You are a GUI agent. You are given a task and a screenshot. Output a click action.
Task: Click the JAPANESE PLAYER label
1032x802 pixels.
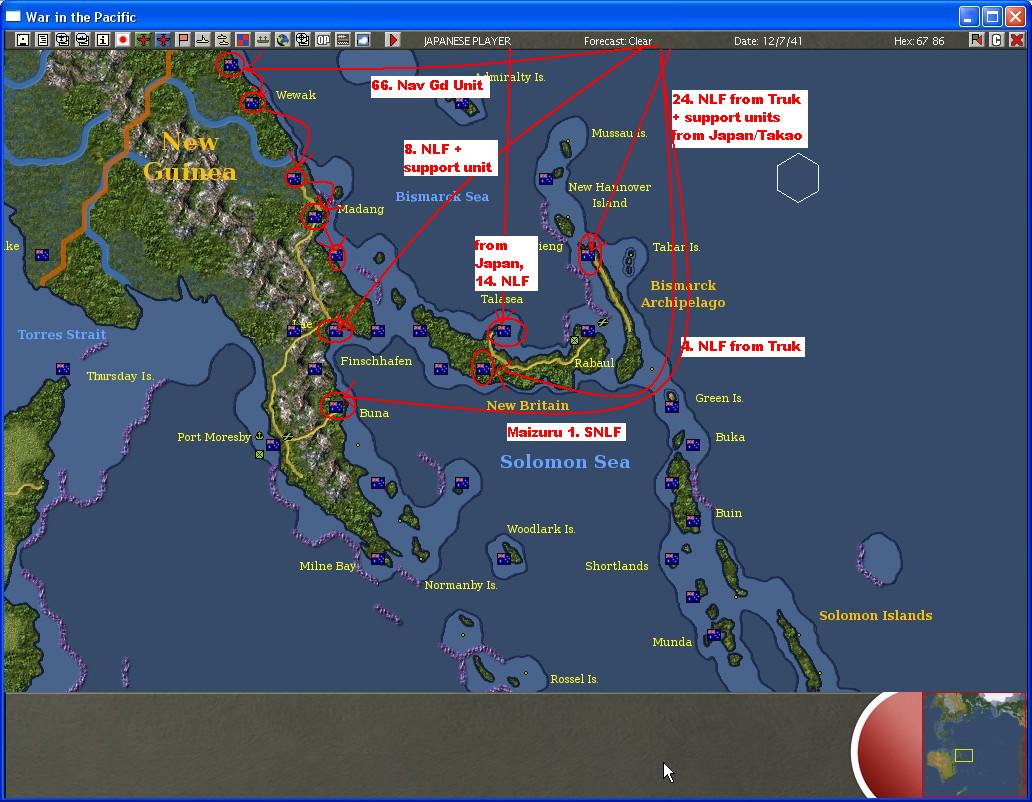coord(467,41)
